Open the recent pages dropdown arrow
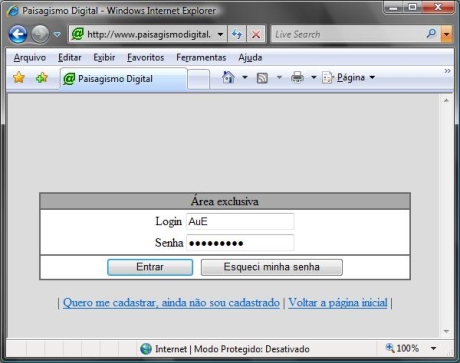Image resolution: width=460 pixels, height=363 pixels. (57, 34)
